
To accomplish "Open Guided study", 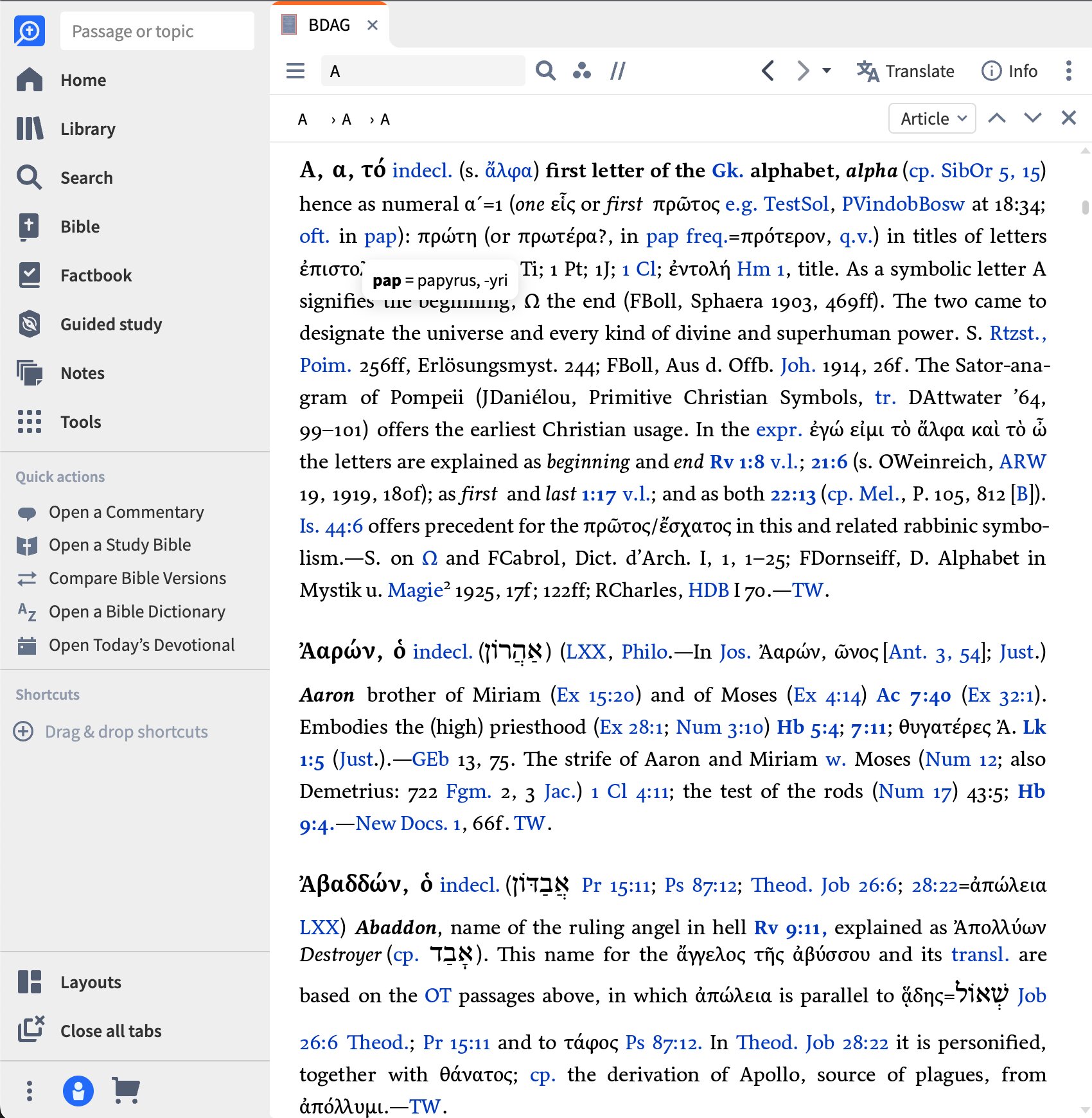I will (x=89, y=324).
